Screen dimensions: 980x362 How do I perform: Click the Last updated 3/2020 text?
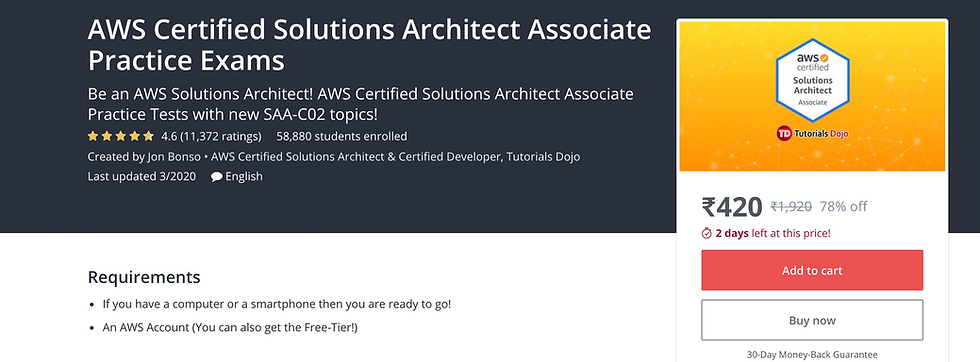pyautogui.click(x=142, y=176)
